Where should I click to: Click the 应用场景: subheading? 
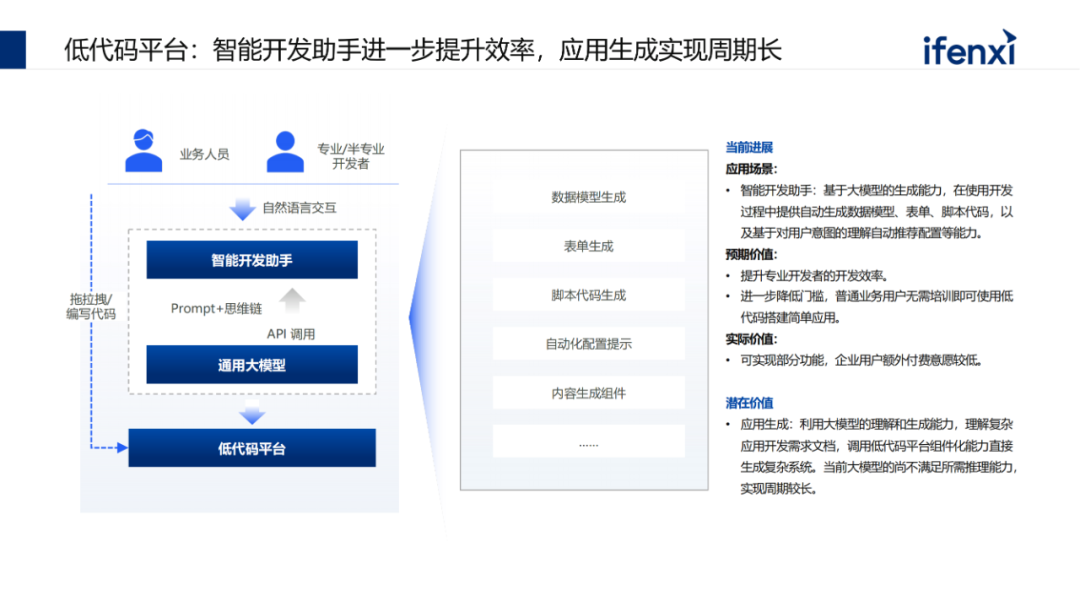pyautogui.click(x=751, y=169)
